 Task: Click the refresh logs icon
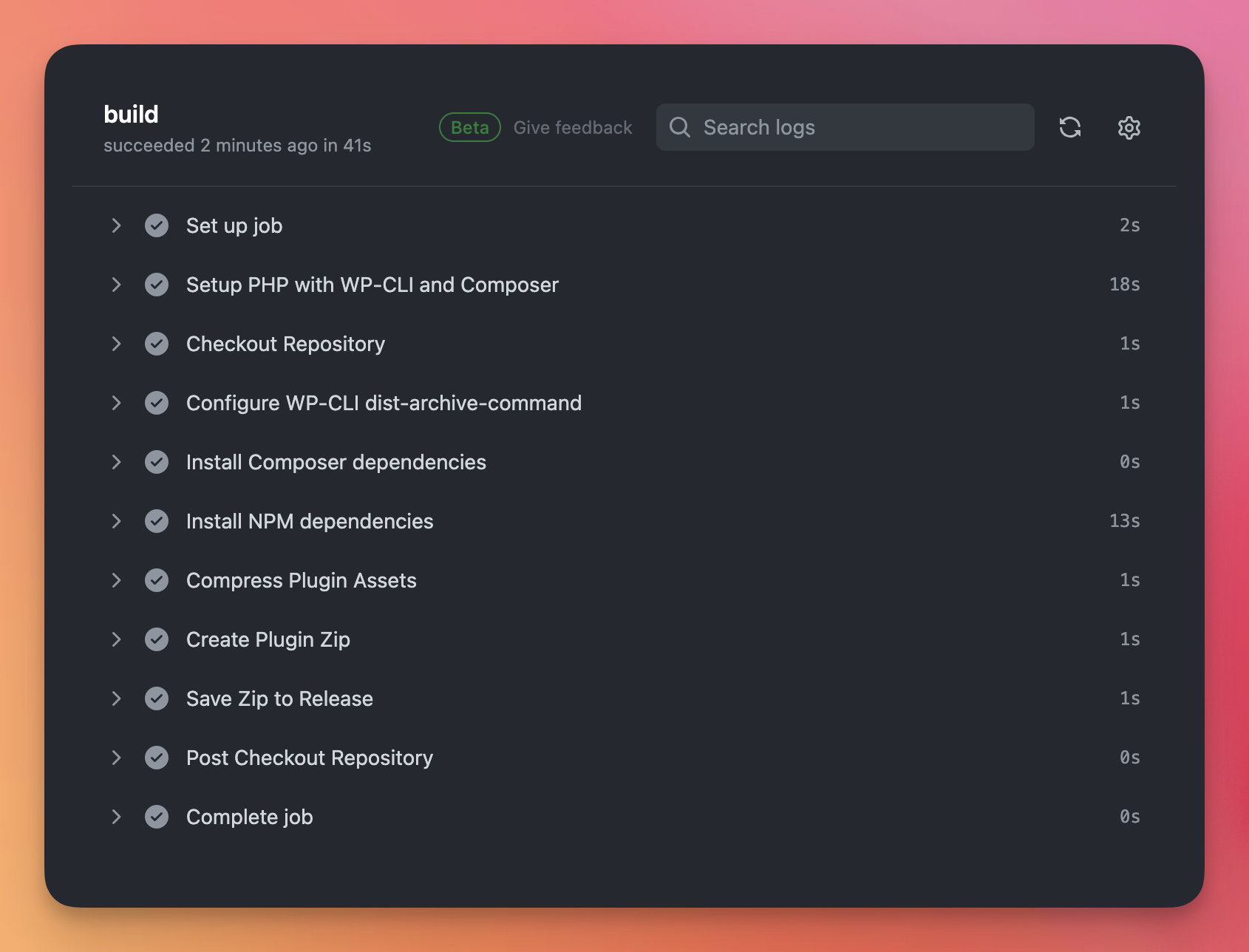coord(1069,127)
